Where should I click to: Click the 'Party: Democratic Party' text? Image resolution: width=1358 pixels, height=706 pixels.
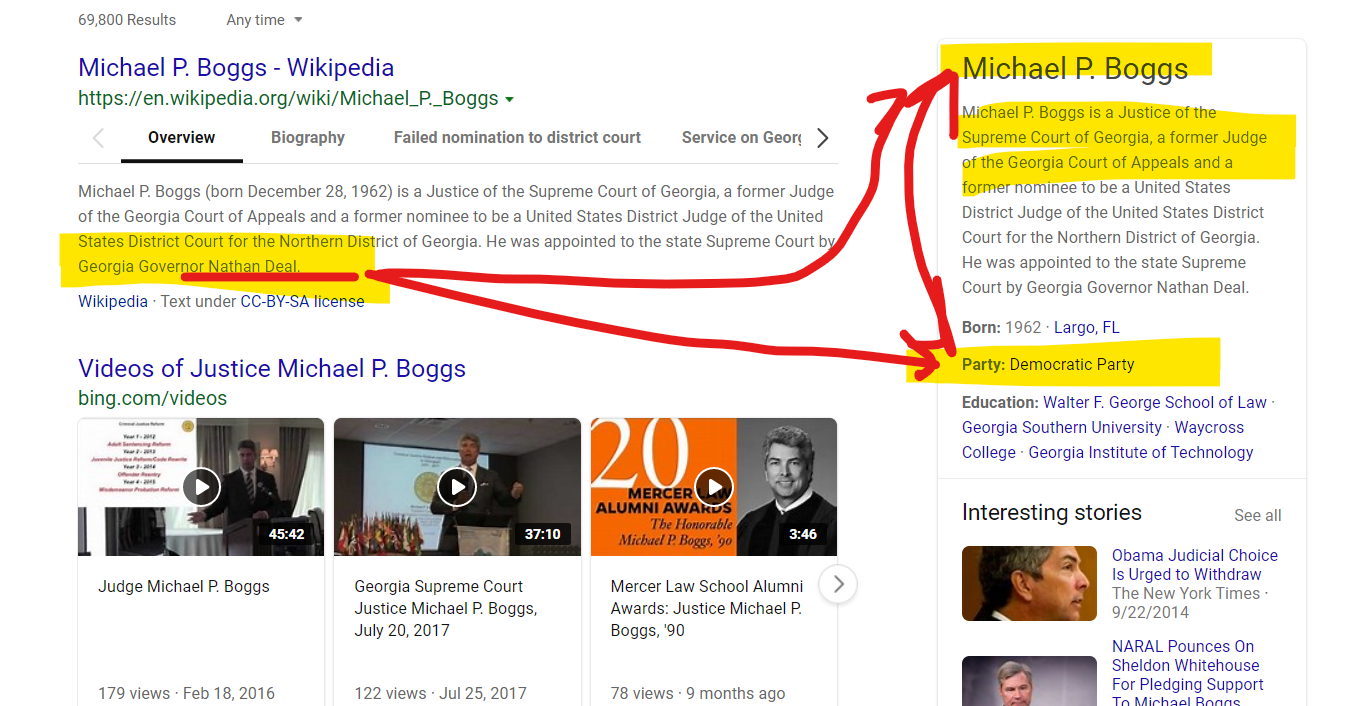tap(1048, 364)
